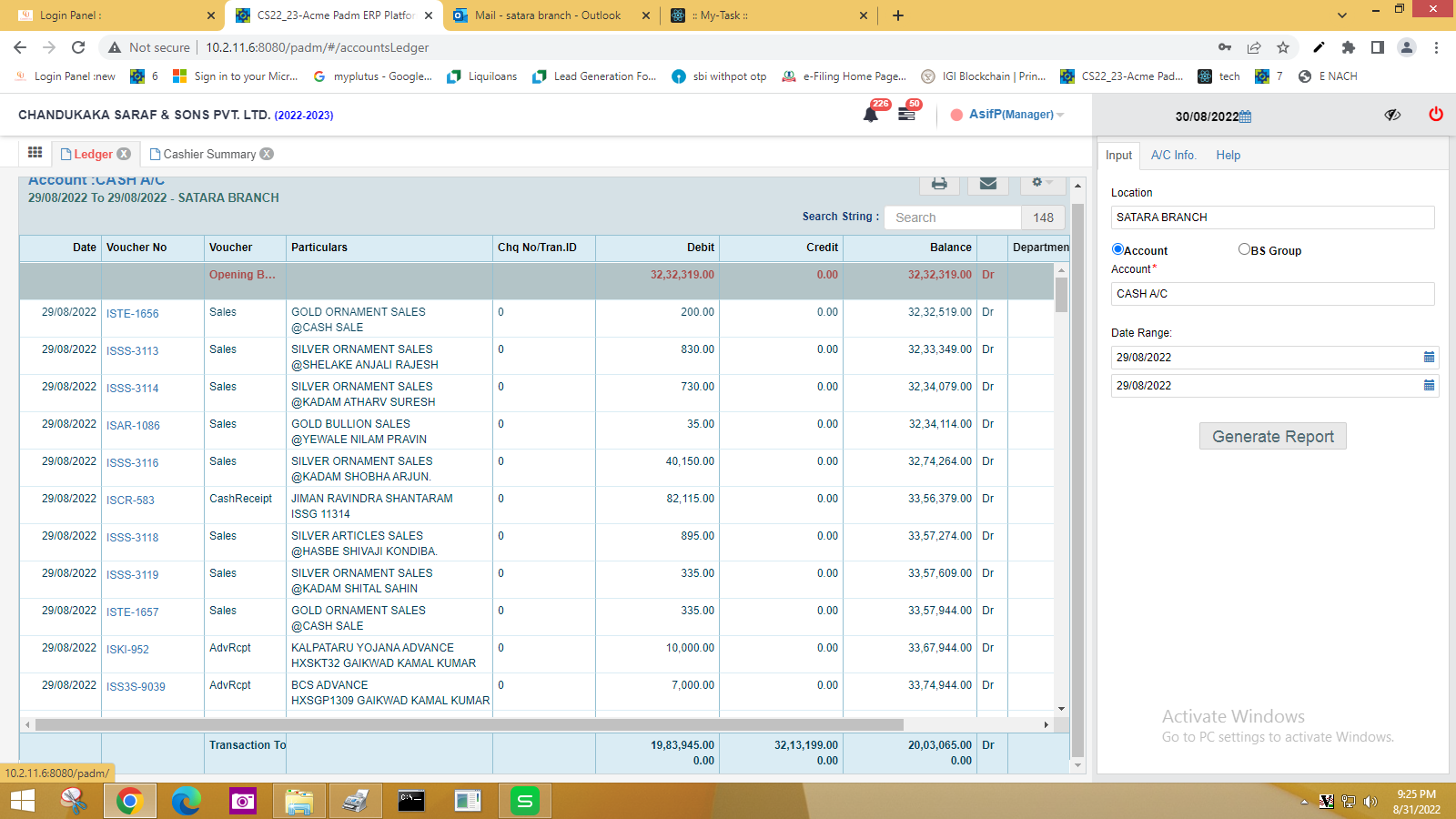Open the notifications bell icon
Screen dimensions: 1456x819
[871, 114]
